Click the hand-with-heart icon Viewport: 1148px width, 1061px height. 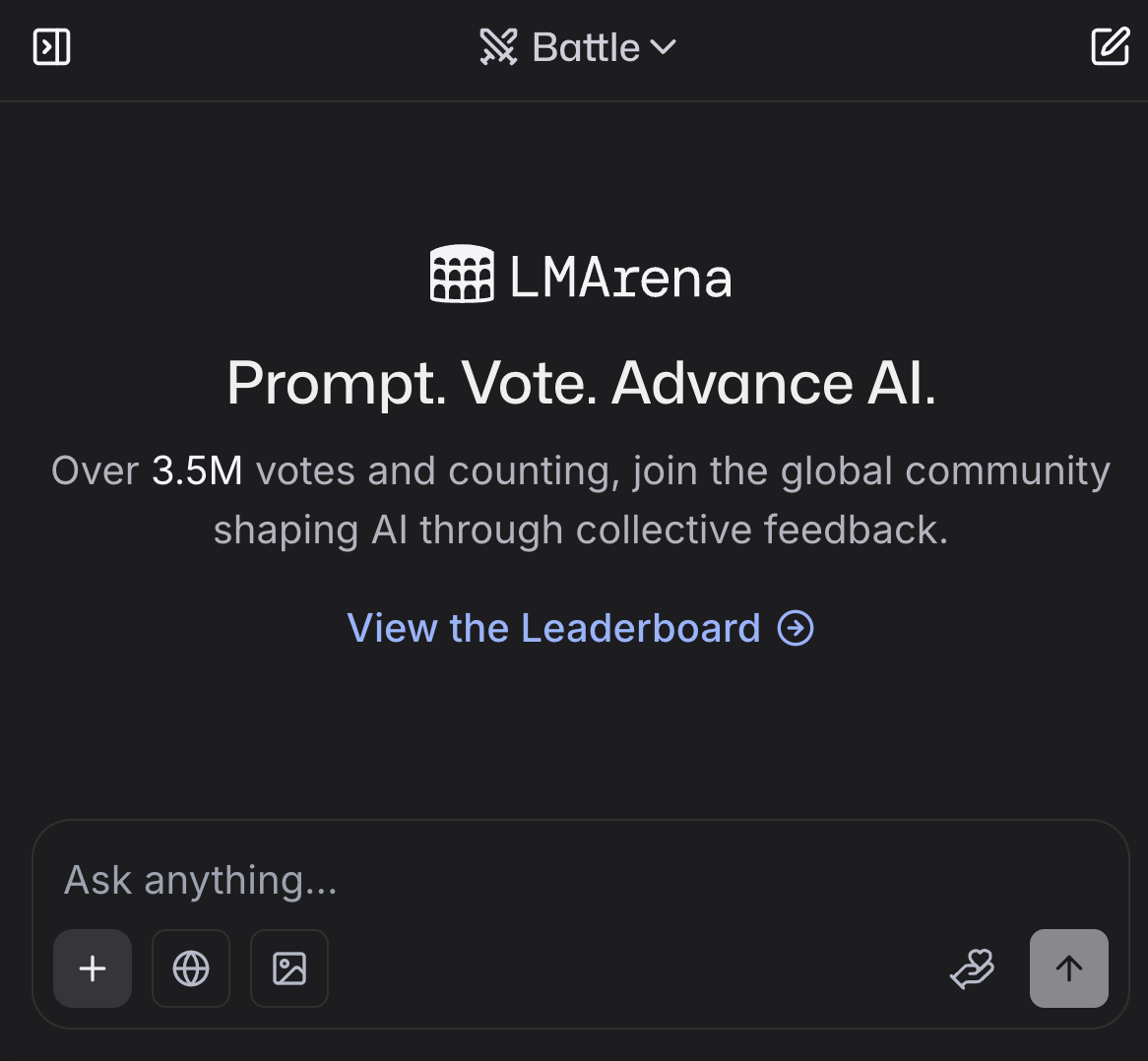(x=973, y=968)
